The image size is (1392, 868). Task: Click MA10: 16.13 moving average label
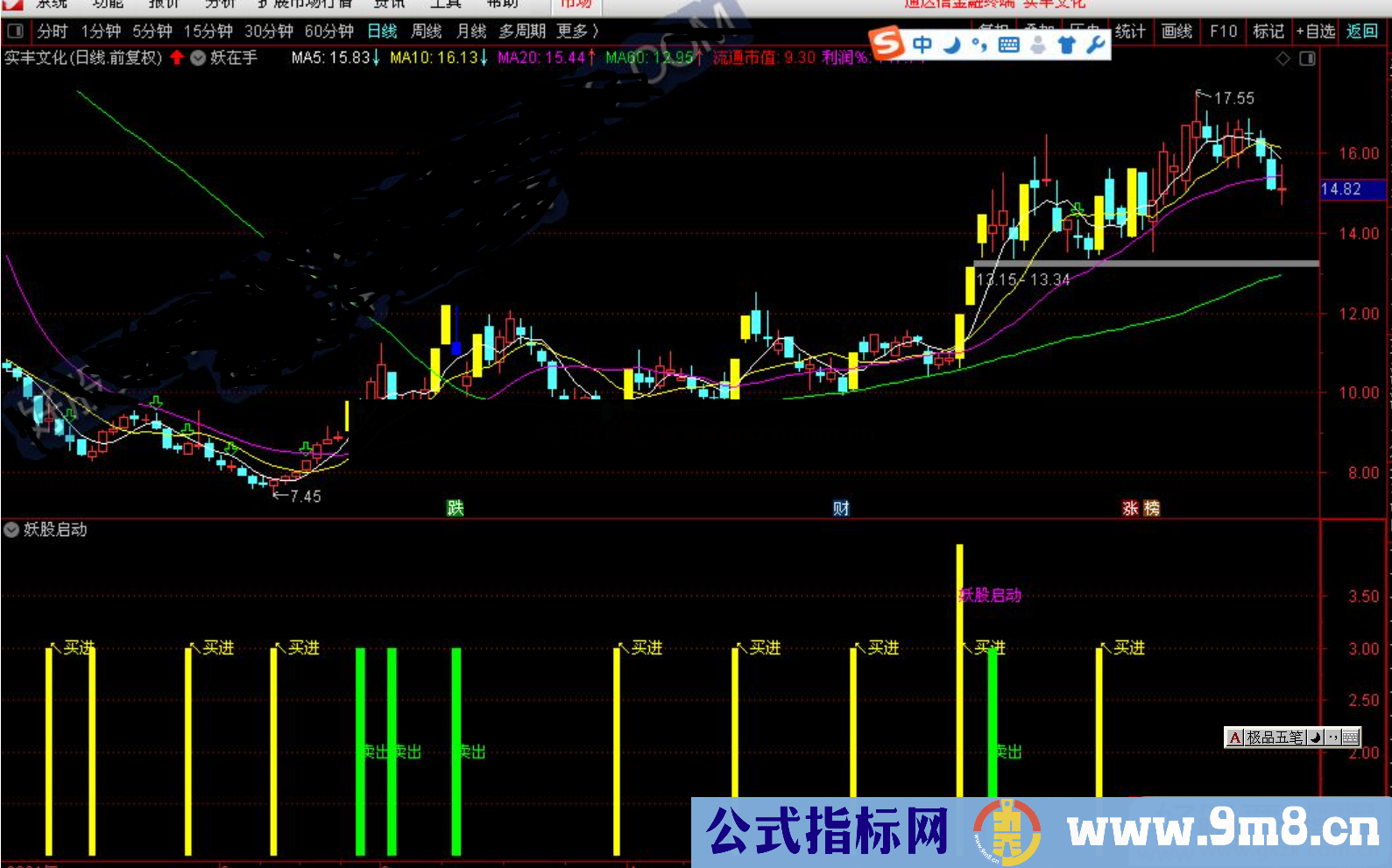[x=439, y=58]
